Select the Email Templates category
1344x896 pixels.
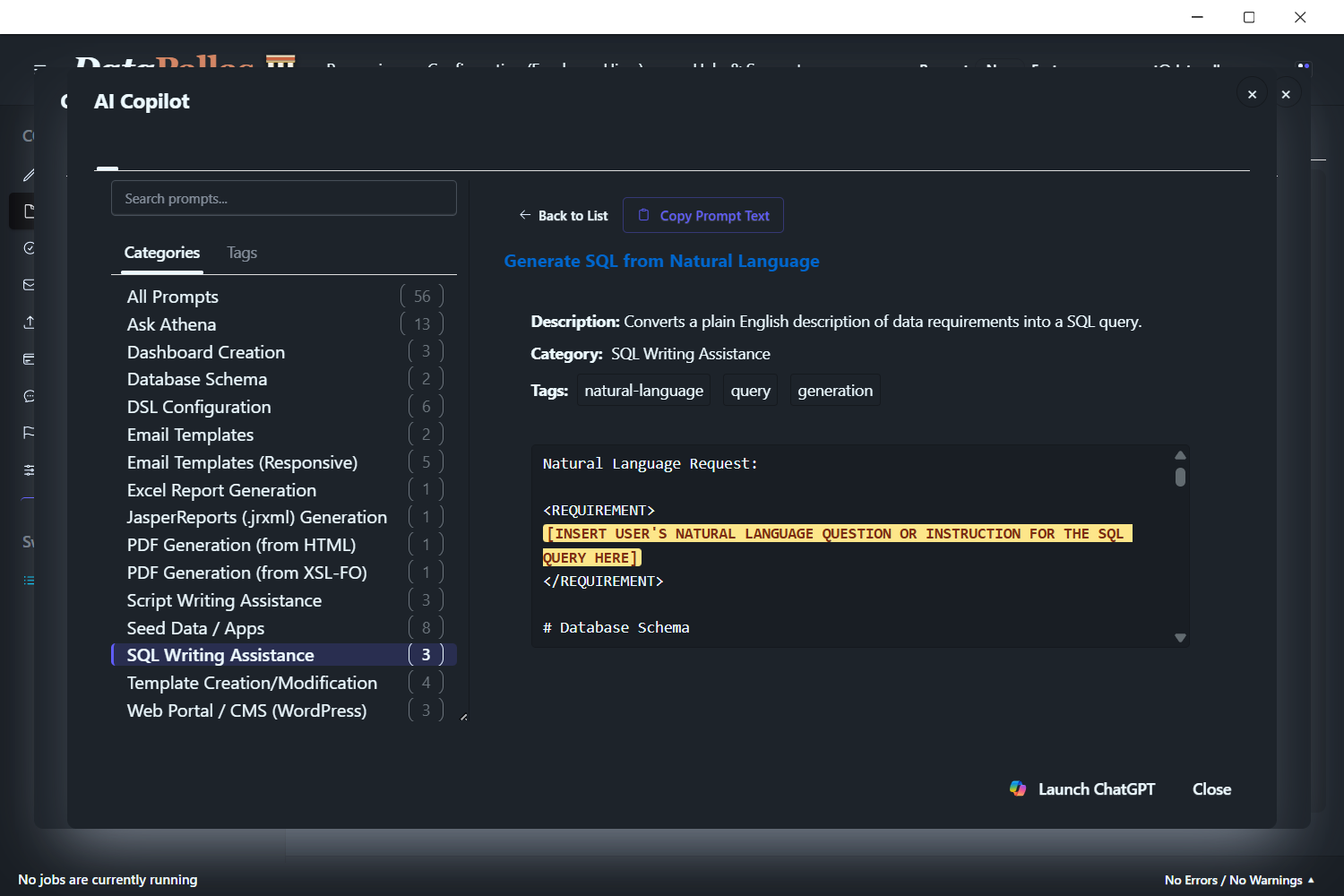[x=284, y=435]
